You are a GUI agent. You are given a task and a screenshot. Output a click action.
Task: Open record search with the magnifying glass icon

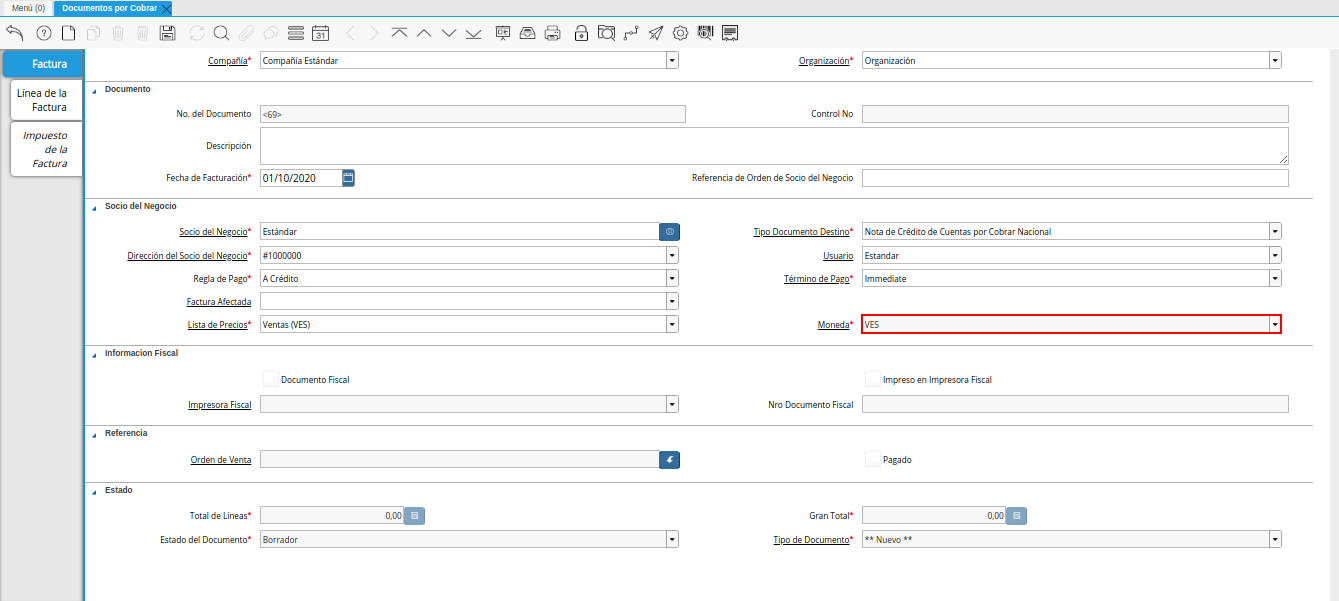click(221, 33)
